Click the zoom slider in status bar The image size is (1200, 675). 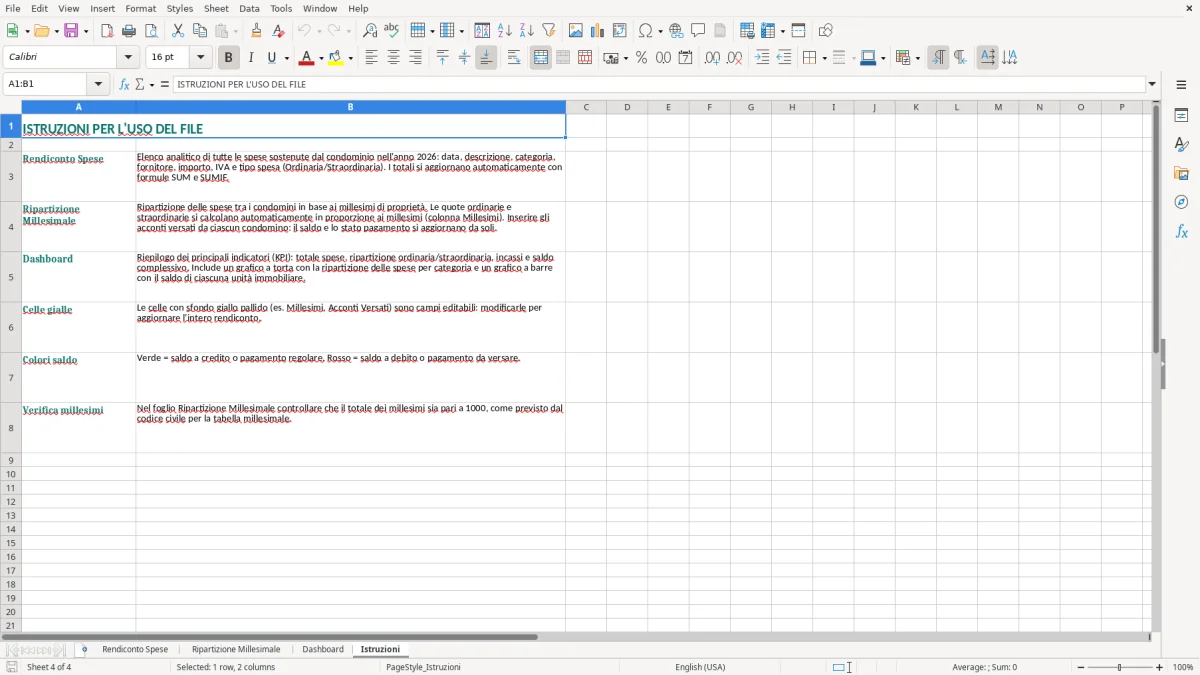pyautogui.click(x=1119, y=667)
